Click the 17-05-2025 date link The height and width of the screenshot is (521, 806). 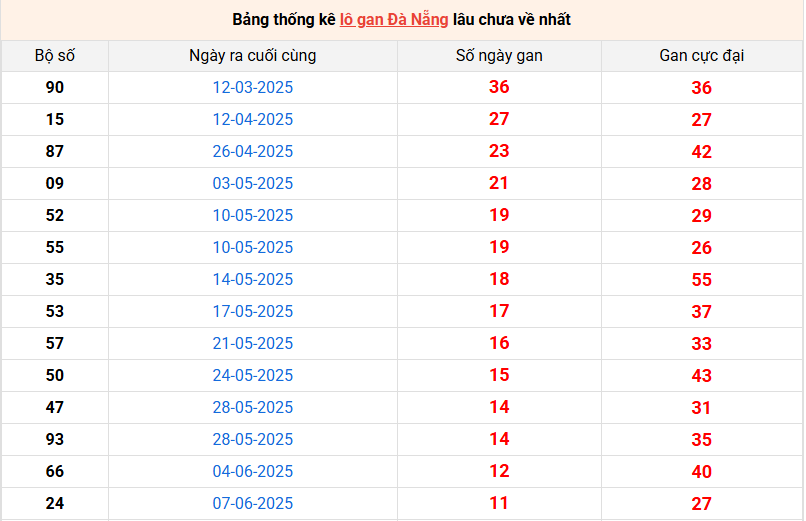(253, 312)
